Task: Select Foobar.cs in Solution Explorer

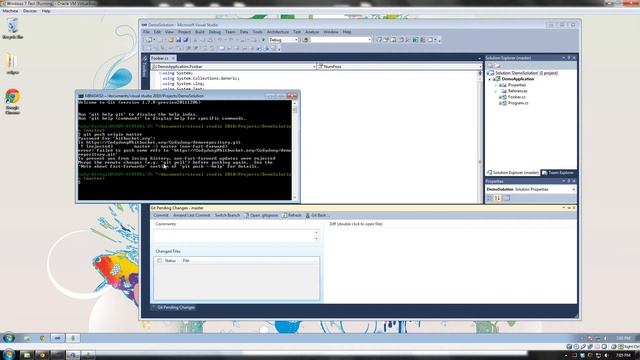Action: [516, 97]
